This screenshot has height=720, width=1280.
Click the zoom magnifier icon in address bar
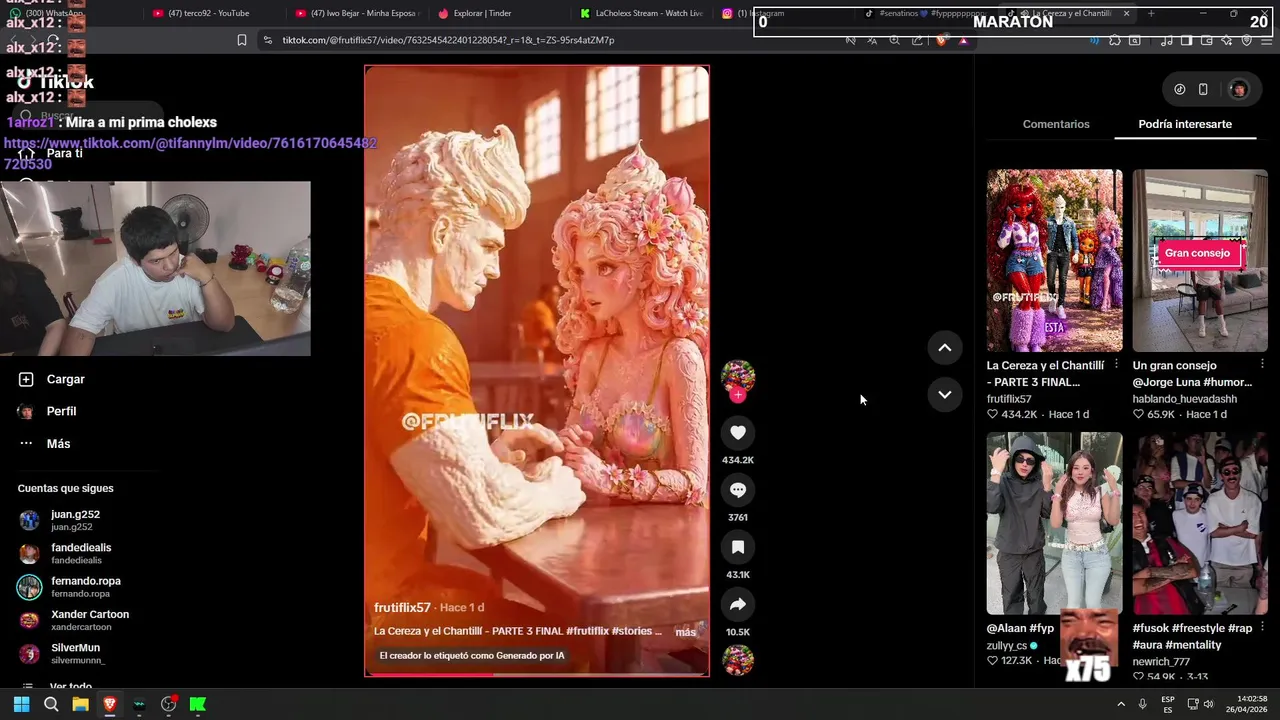click(895, 40)
